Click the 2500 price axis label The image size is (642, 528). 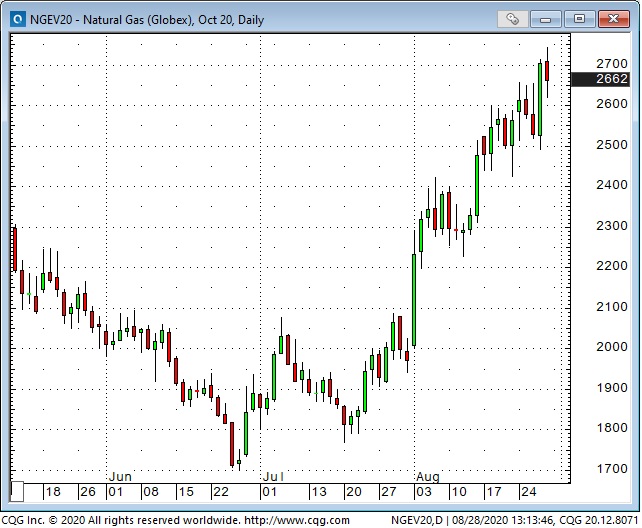[x=612, y=145]
